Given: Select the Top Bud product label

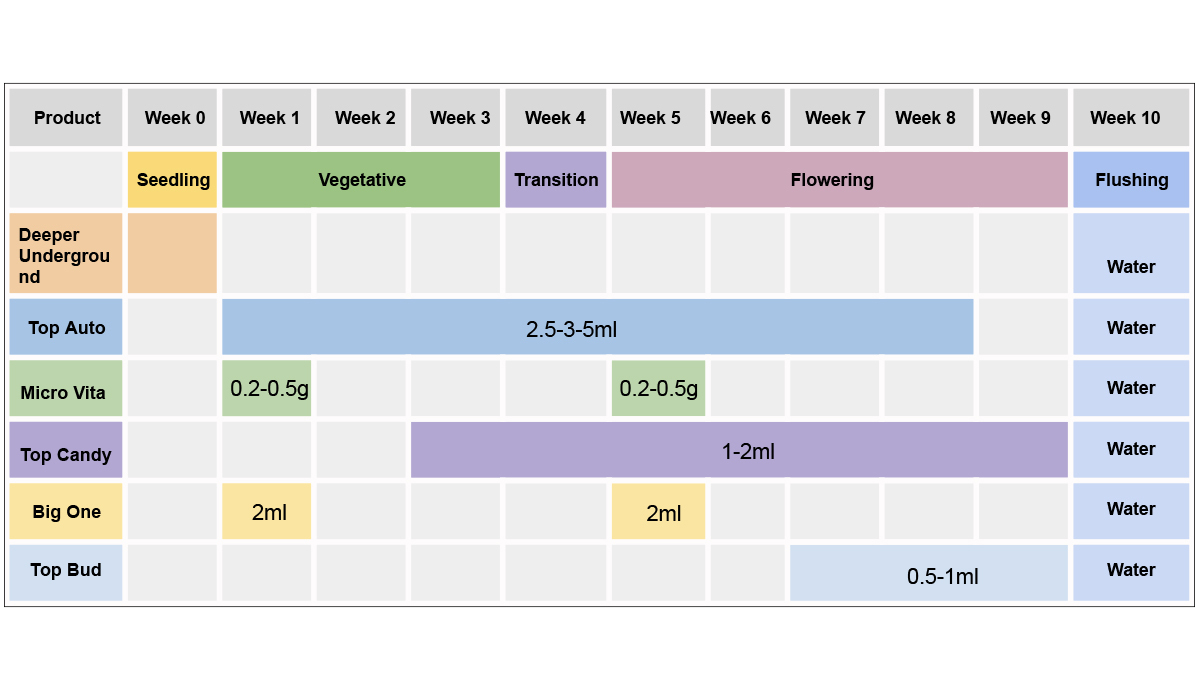Looking at the screenshot, I should tap(66, 571).
